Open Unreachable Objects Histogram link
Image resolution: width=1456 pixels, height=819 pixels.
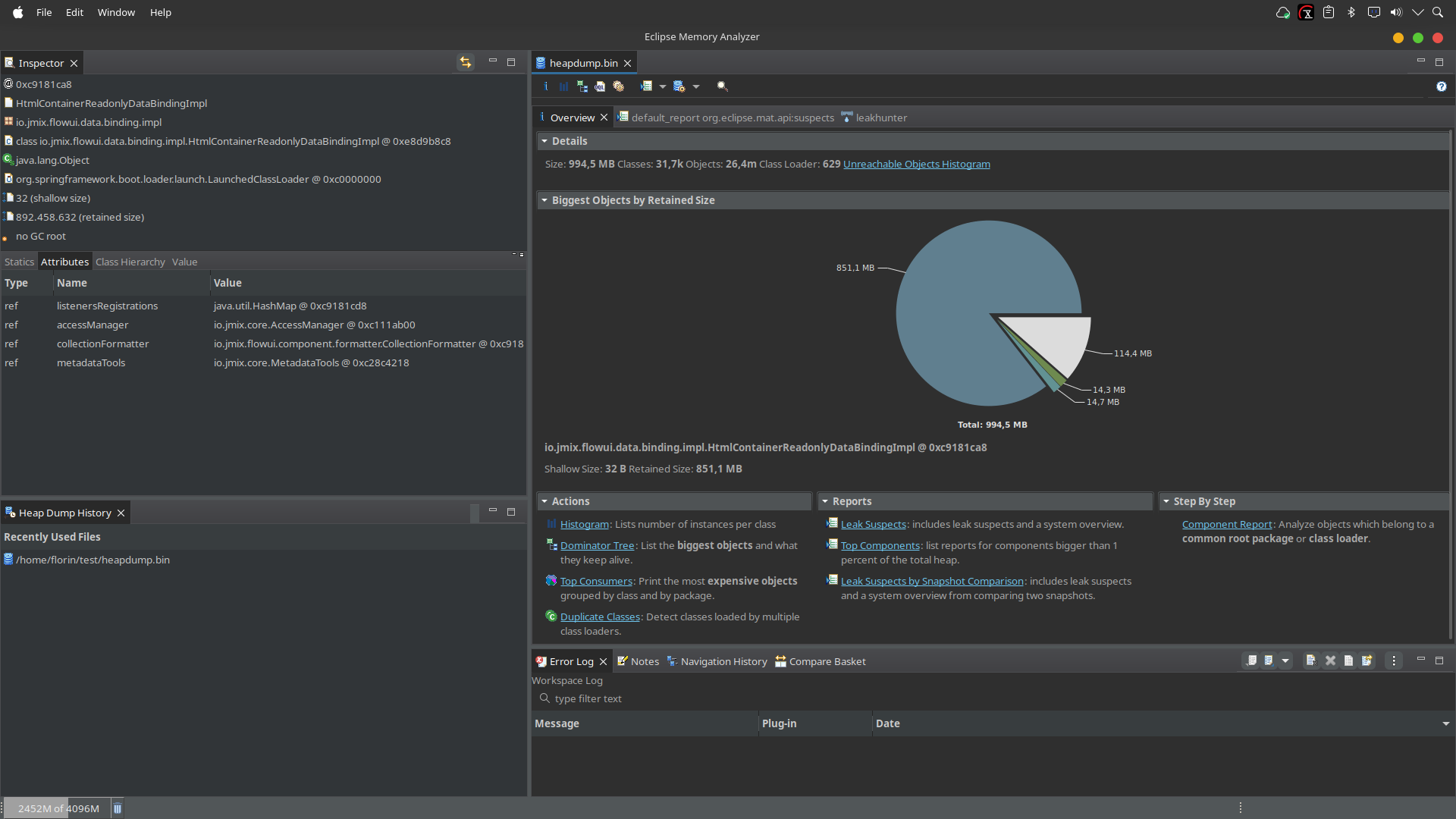(916, 164)
